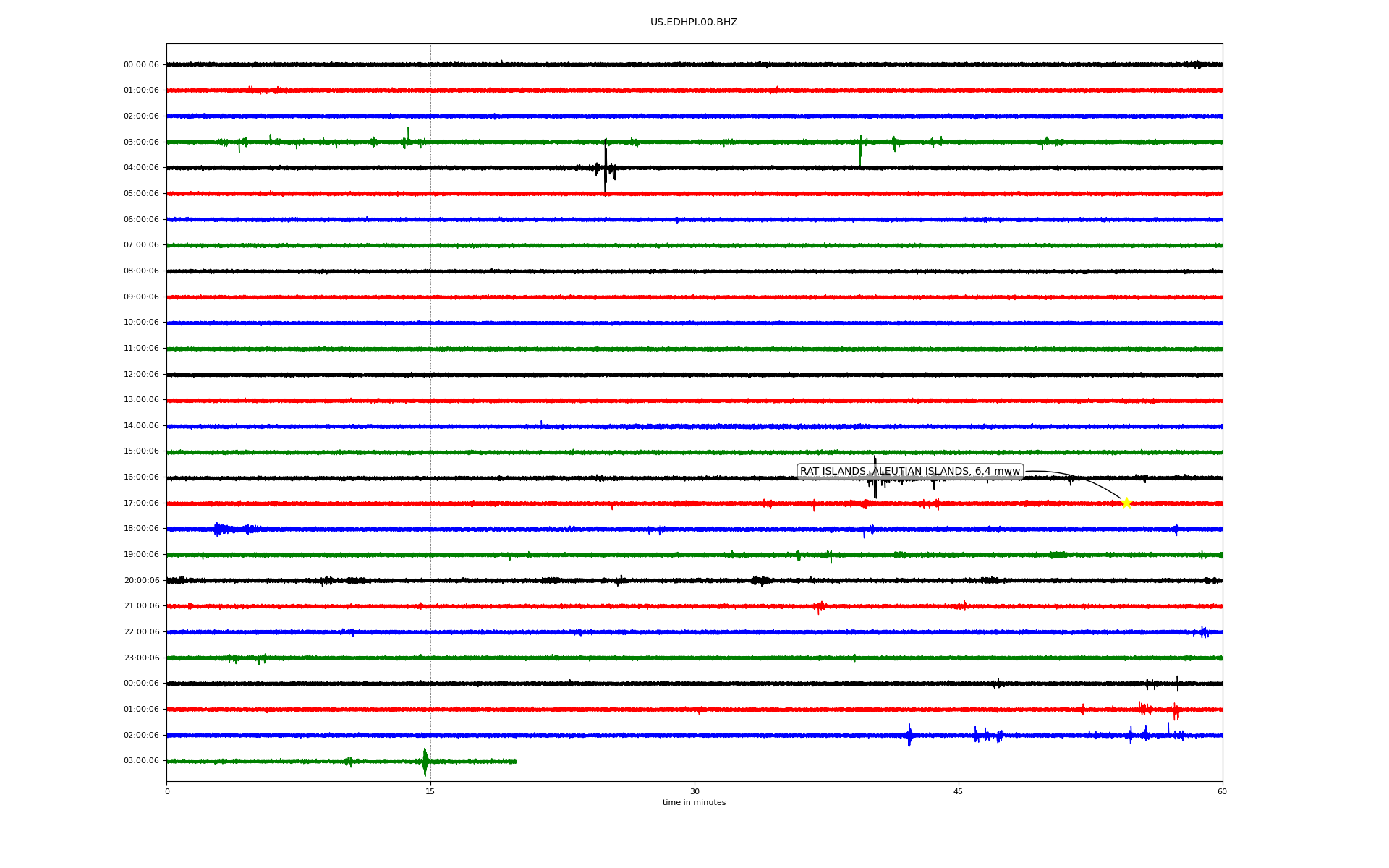
Task: Click the blue event near minute 42 on the last 02:00:06 trace
Action: (909, 736)
